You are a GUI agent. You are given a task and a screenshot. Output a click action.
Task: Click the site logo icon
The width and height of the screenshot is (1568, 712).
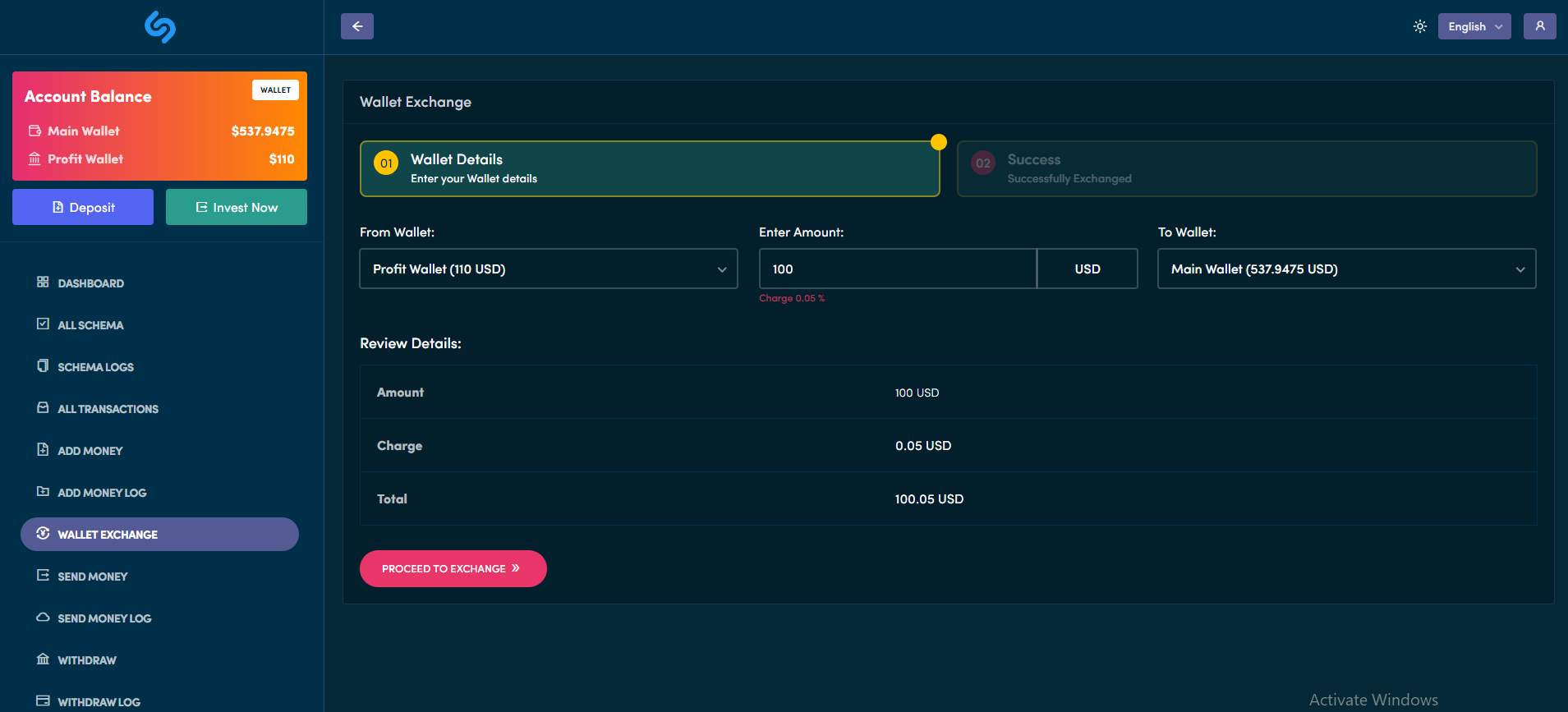point(160,27)
